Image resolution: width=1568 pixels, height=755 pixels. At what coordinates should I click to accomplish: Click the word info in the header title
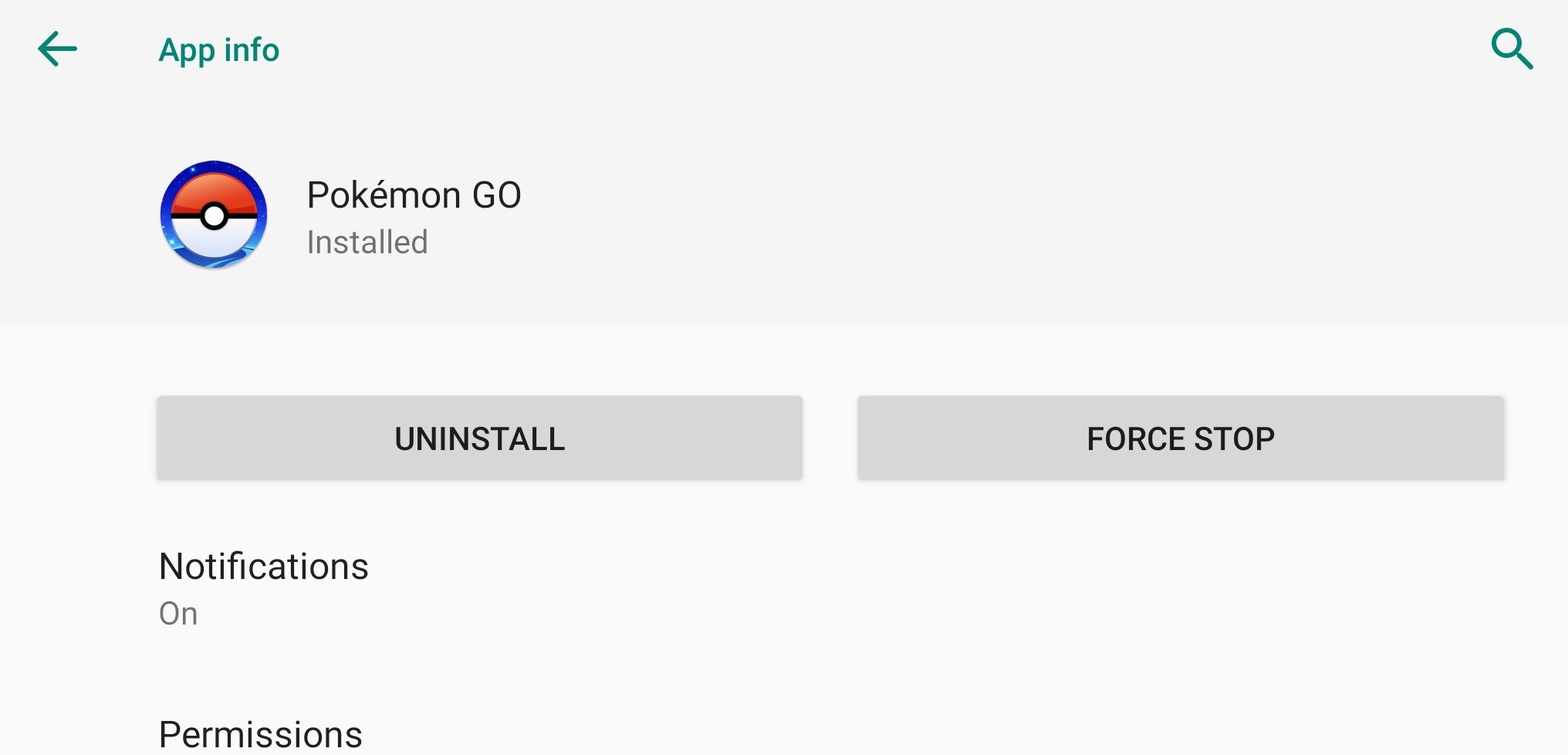click(x=252, y=50)
